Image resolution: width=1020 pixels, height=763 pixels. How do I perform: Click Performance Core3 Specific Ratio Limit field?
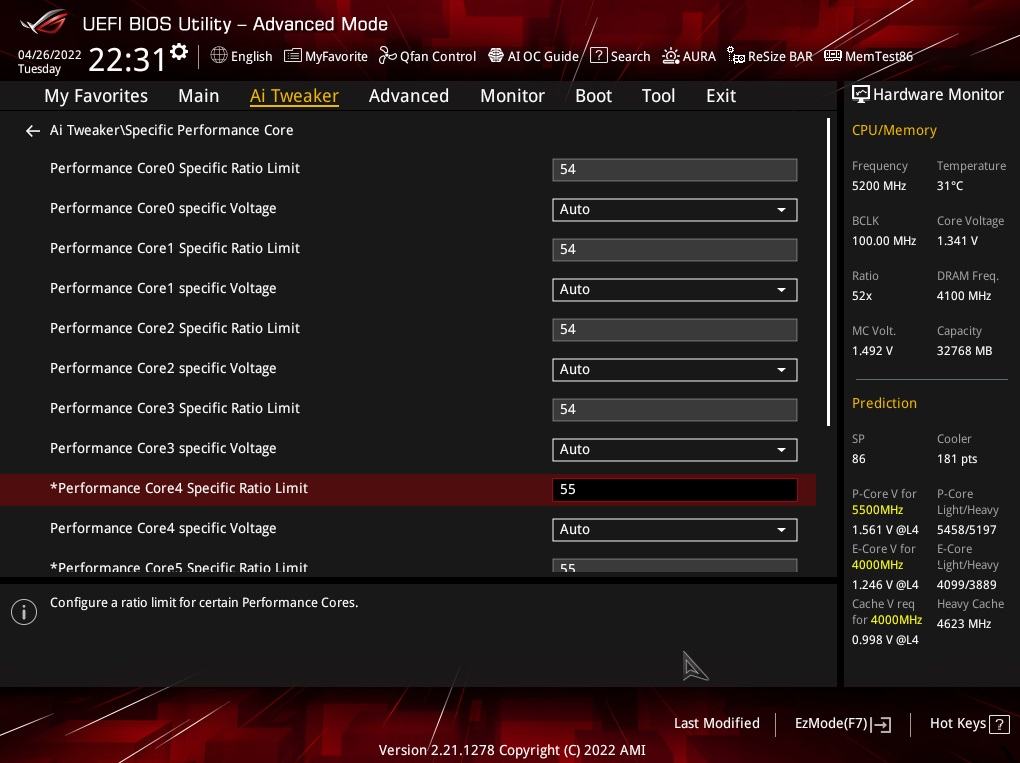pyautogui.click(x=675, y=410)
